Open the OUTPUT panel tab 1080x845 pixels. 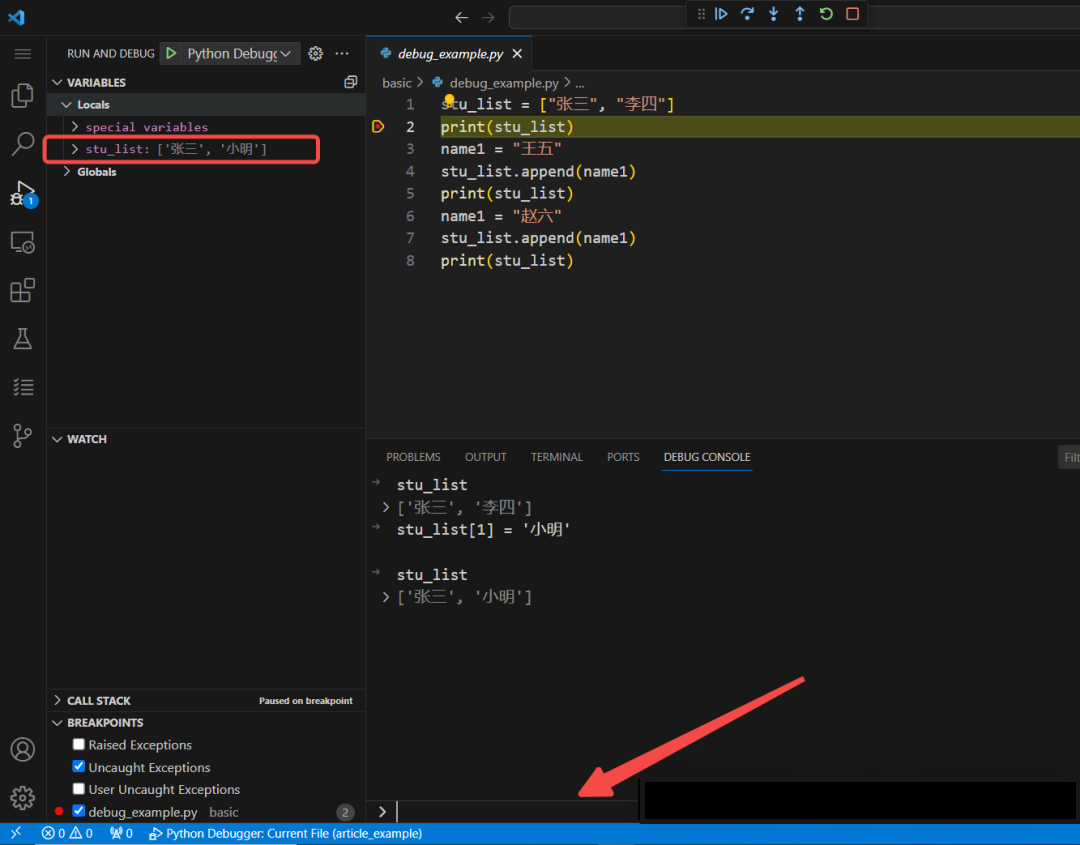485,456
